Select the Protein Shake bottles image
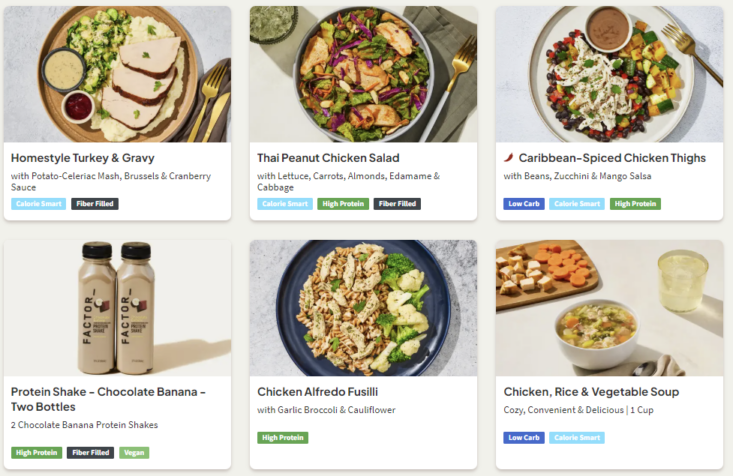The height and width of the screenshot is (476, 733). pyautogui.click(x=117, y=308)
